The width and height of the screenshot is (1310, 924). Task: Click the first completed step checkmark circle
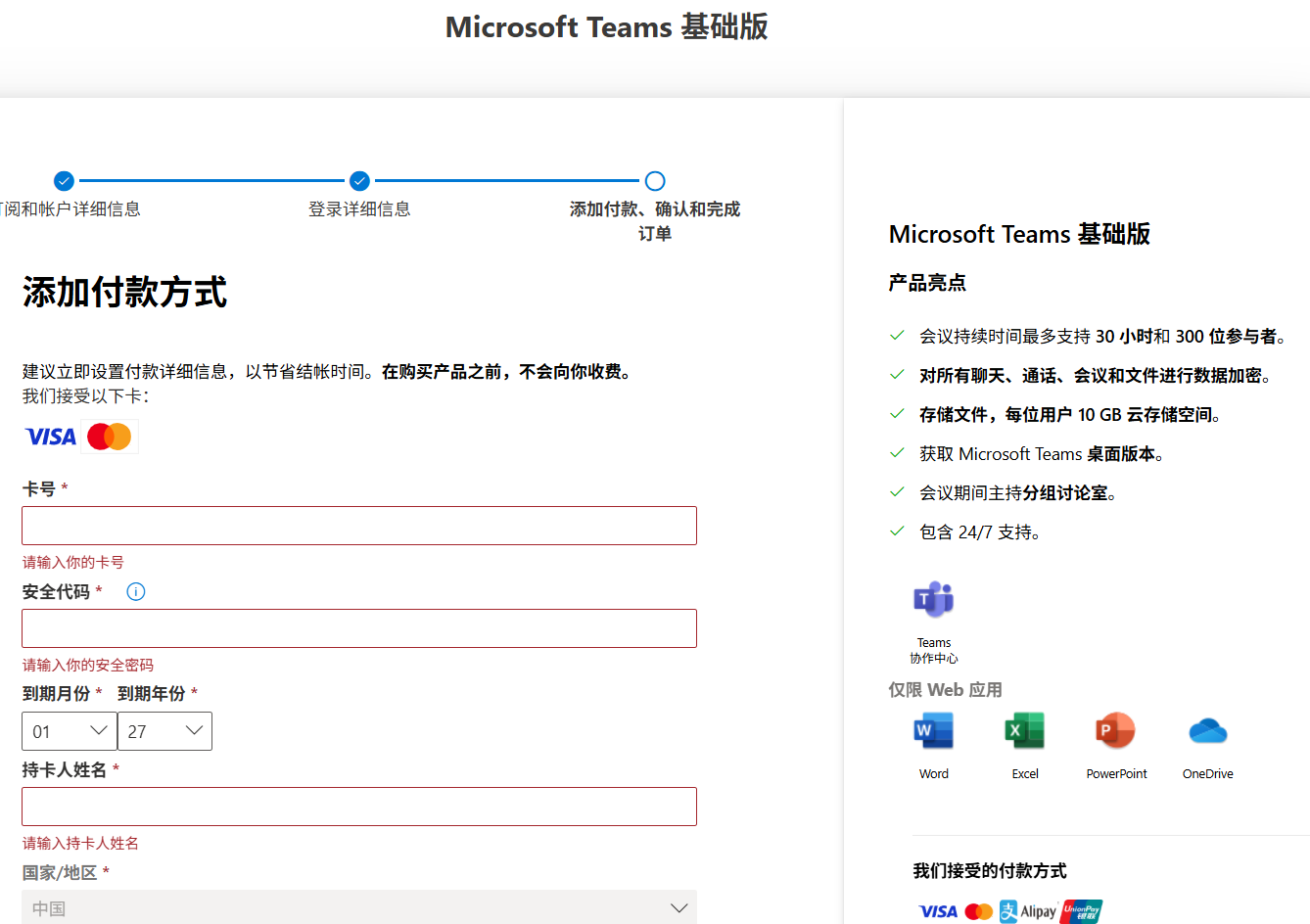(x=64, y=181)
